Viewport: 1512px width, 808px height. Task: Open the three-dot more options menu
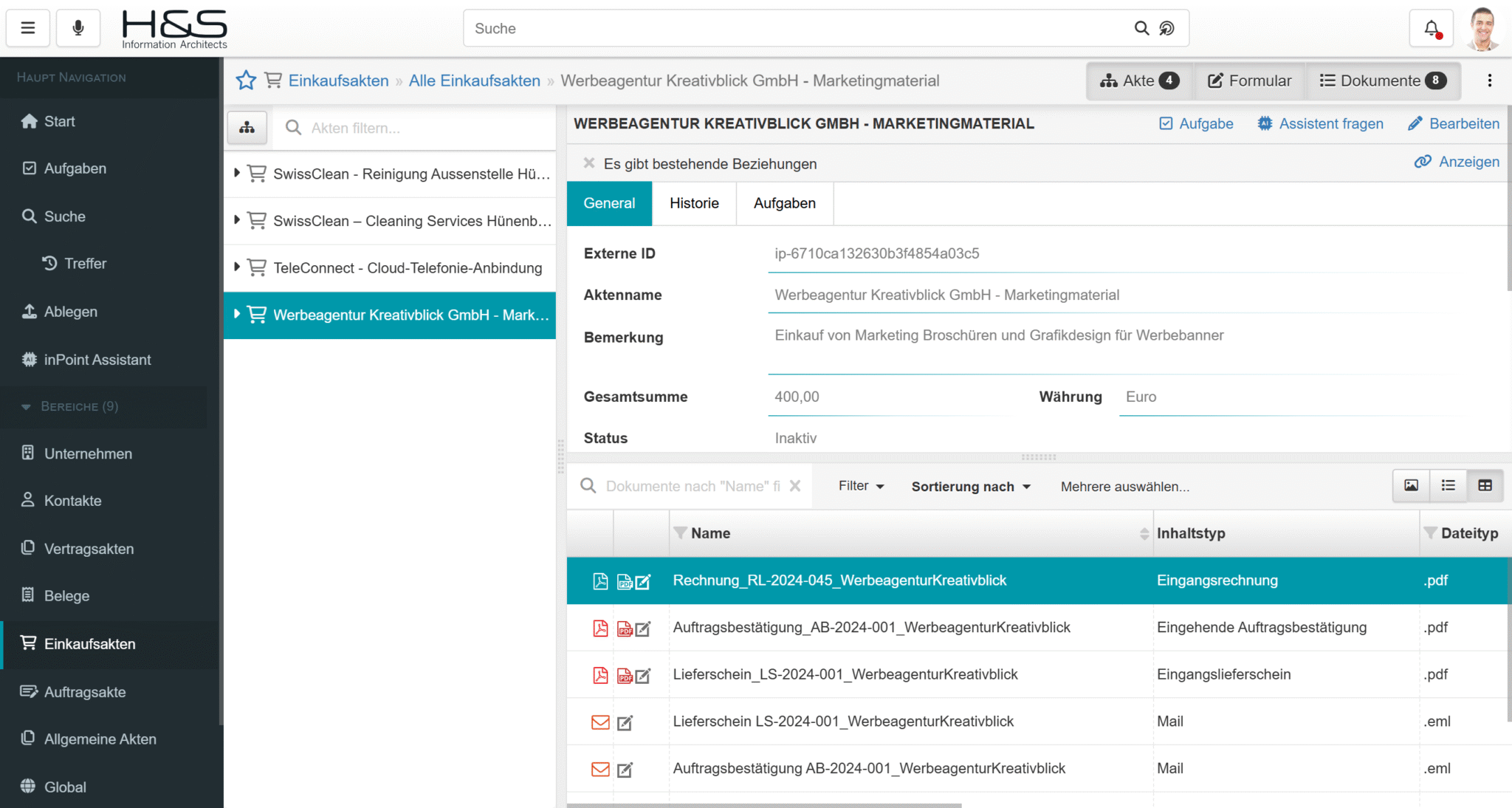point(1490,81)
